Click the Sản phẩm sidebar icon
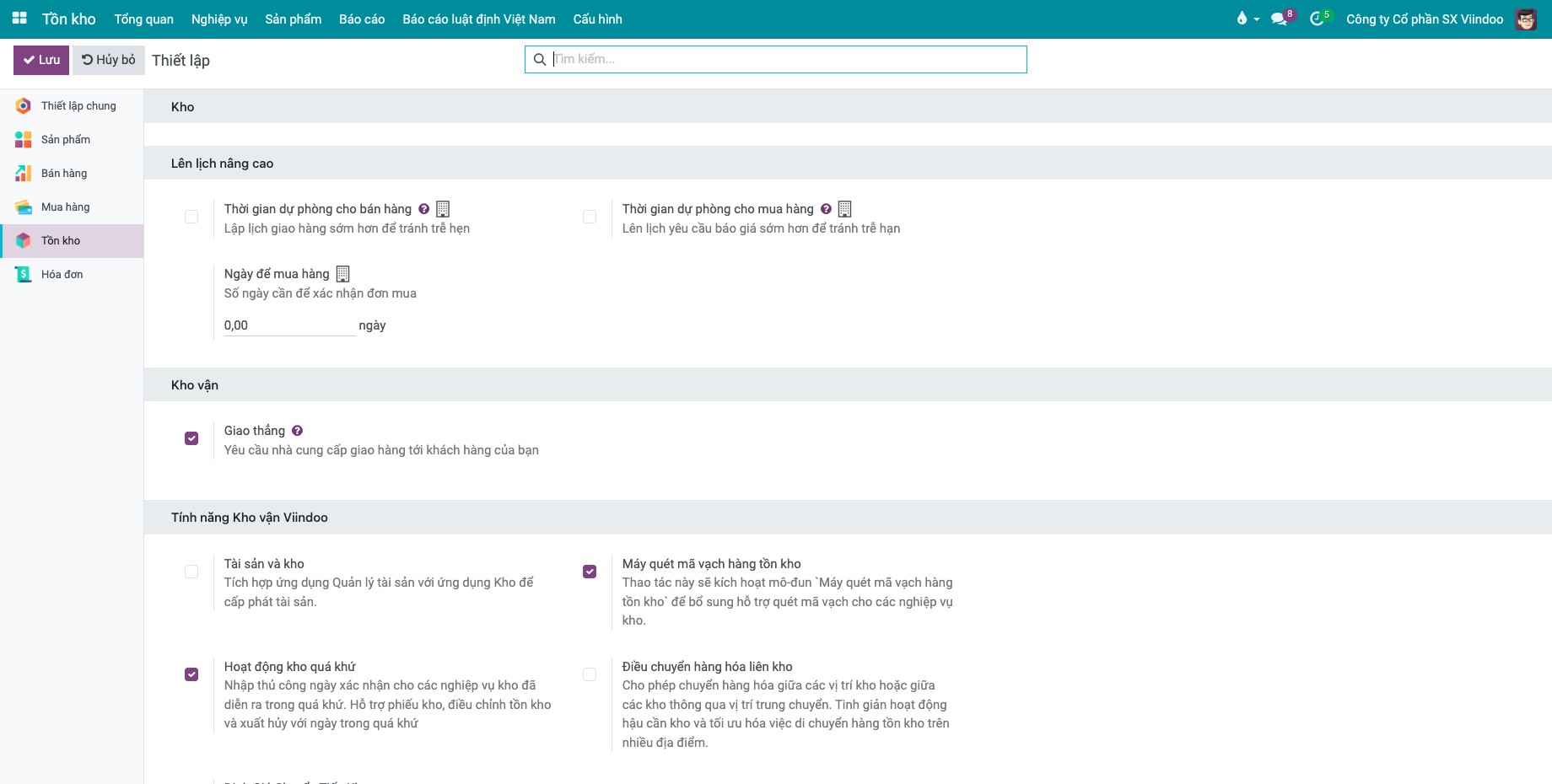 pos(24,139)
